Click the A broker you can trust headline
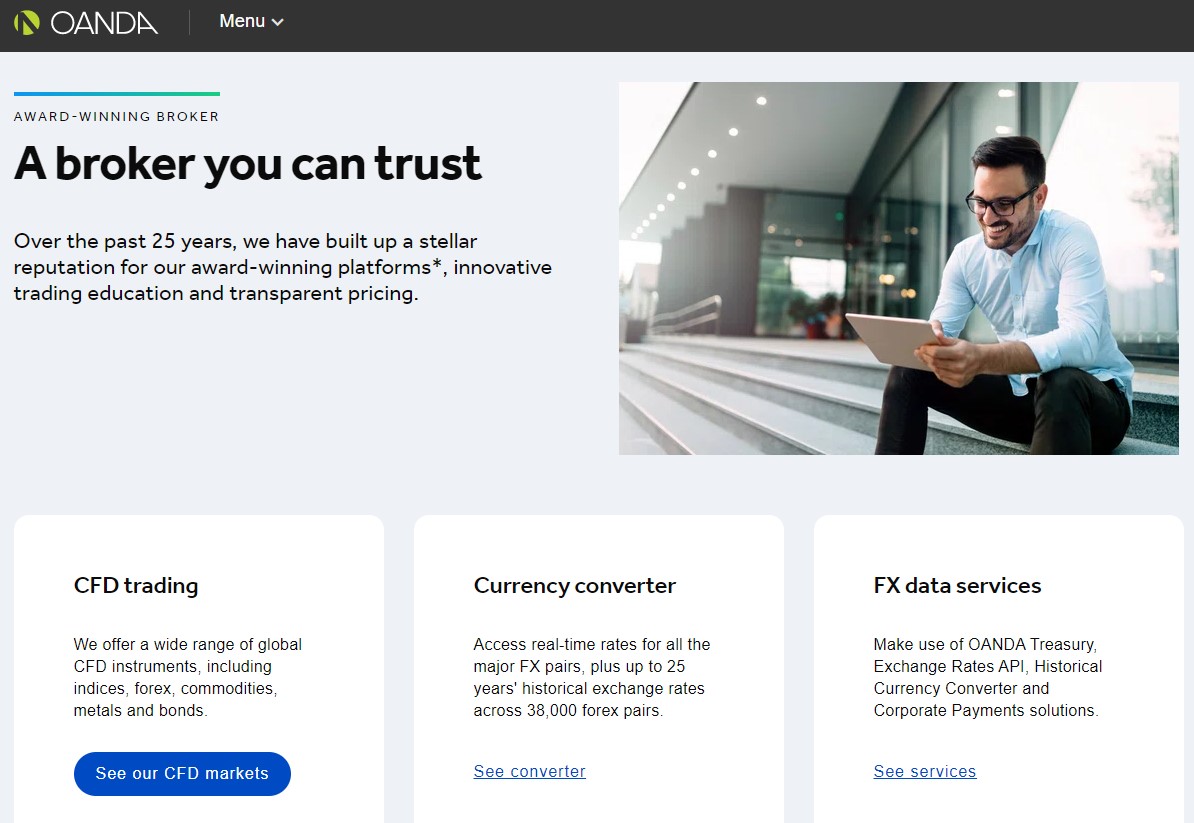Image resolution: width=1194 pixels, height=823 pixels. tap(247, 164)
